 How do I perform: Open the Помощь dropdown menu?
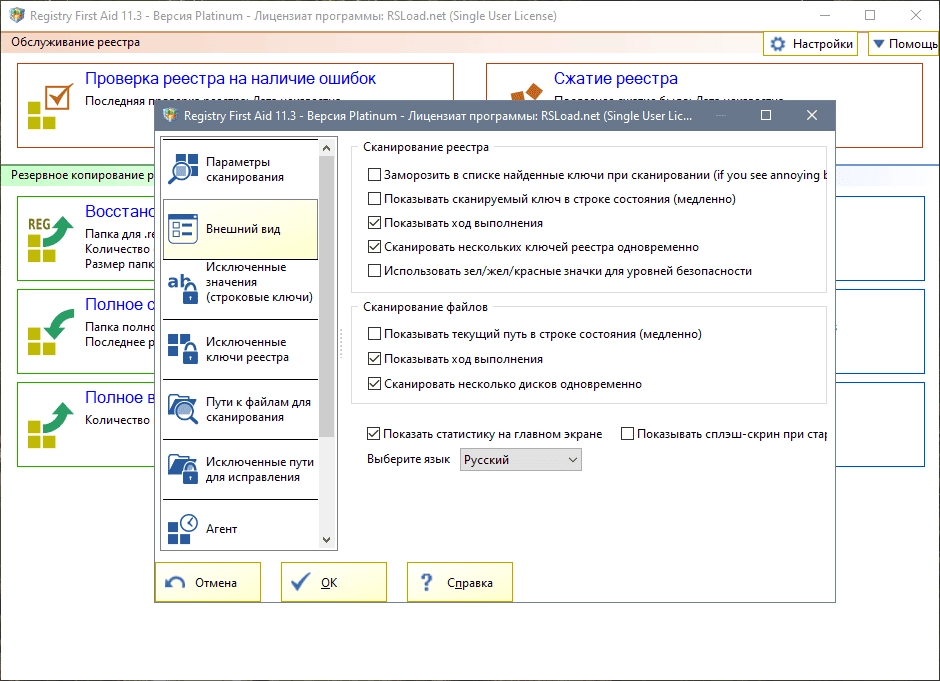pyautogui.click(x=904, y=44)
